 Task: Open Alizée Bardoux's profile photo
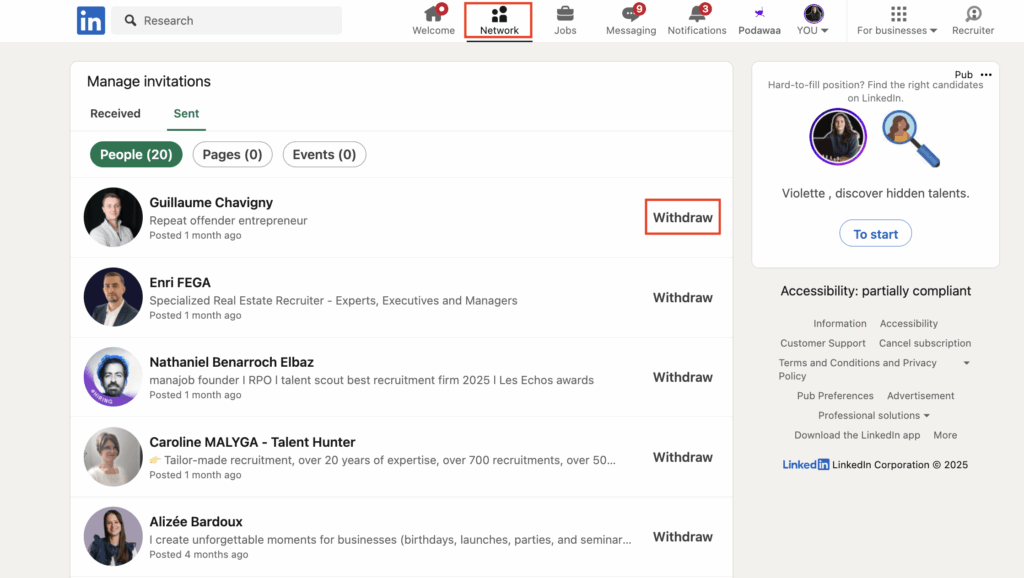pyautogui.click(x=113, y=536)
